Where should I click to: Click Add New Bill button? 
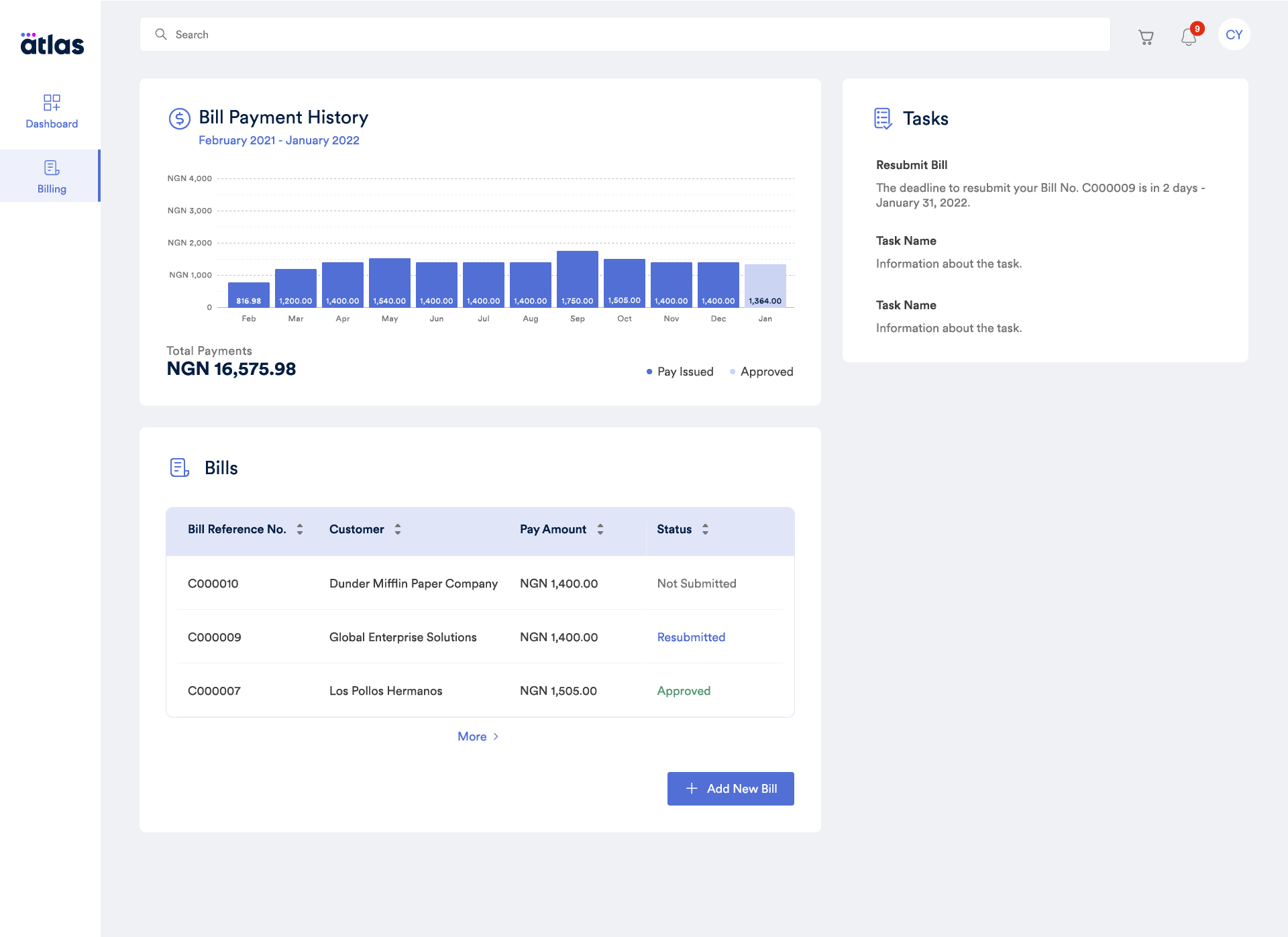click(x=730, y=788)
